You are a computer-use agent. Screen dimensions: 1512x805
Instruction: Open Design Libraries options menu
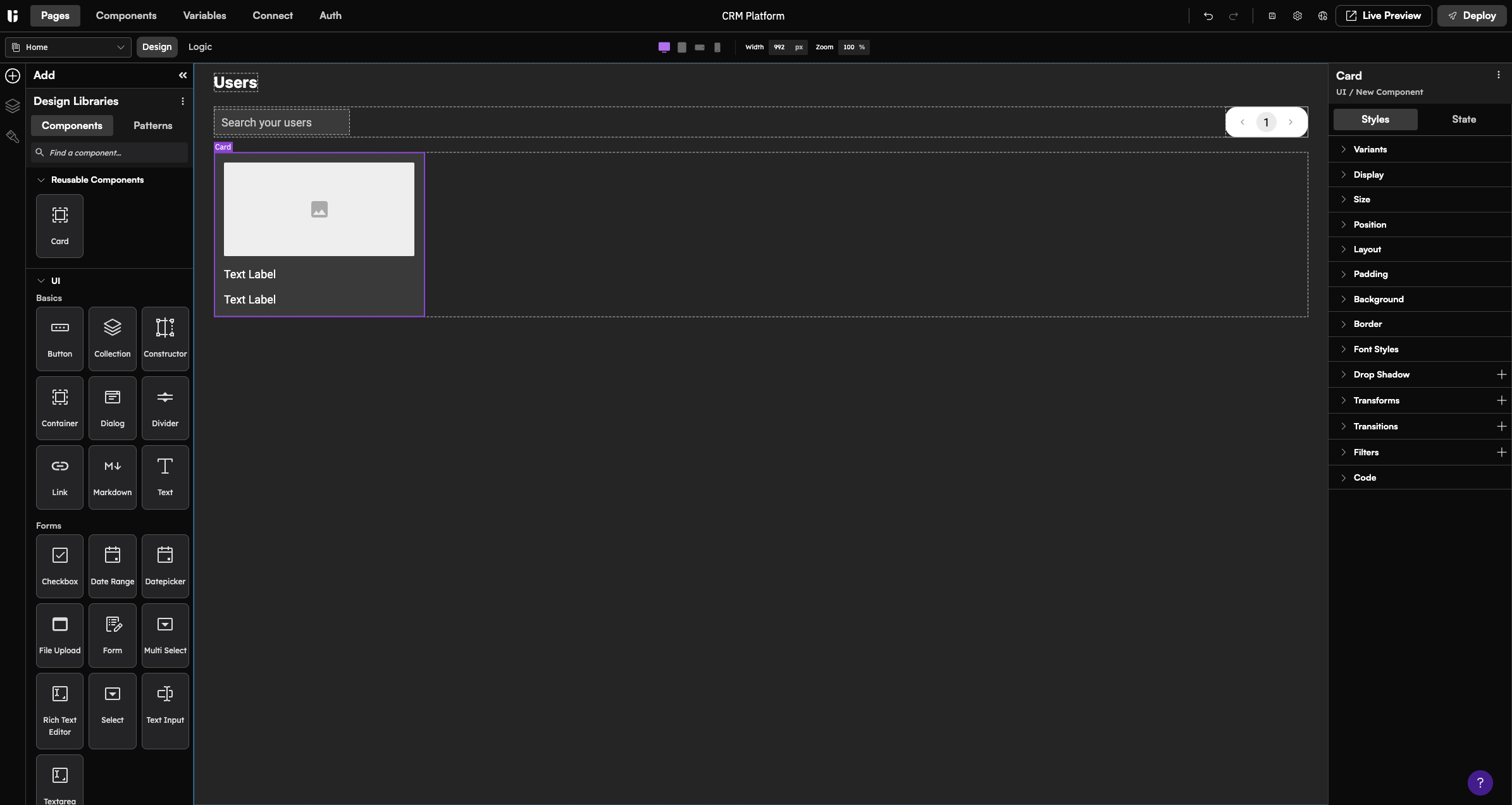pos(183,101)
